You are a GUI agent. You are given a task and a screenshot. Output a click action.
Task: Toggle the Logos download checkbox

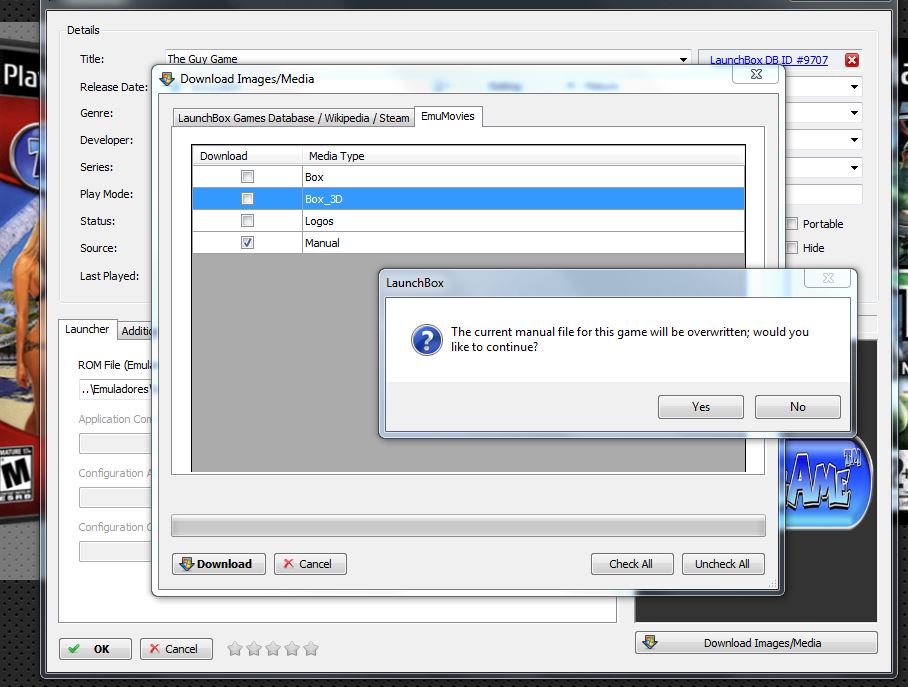[247, 221]
